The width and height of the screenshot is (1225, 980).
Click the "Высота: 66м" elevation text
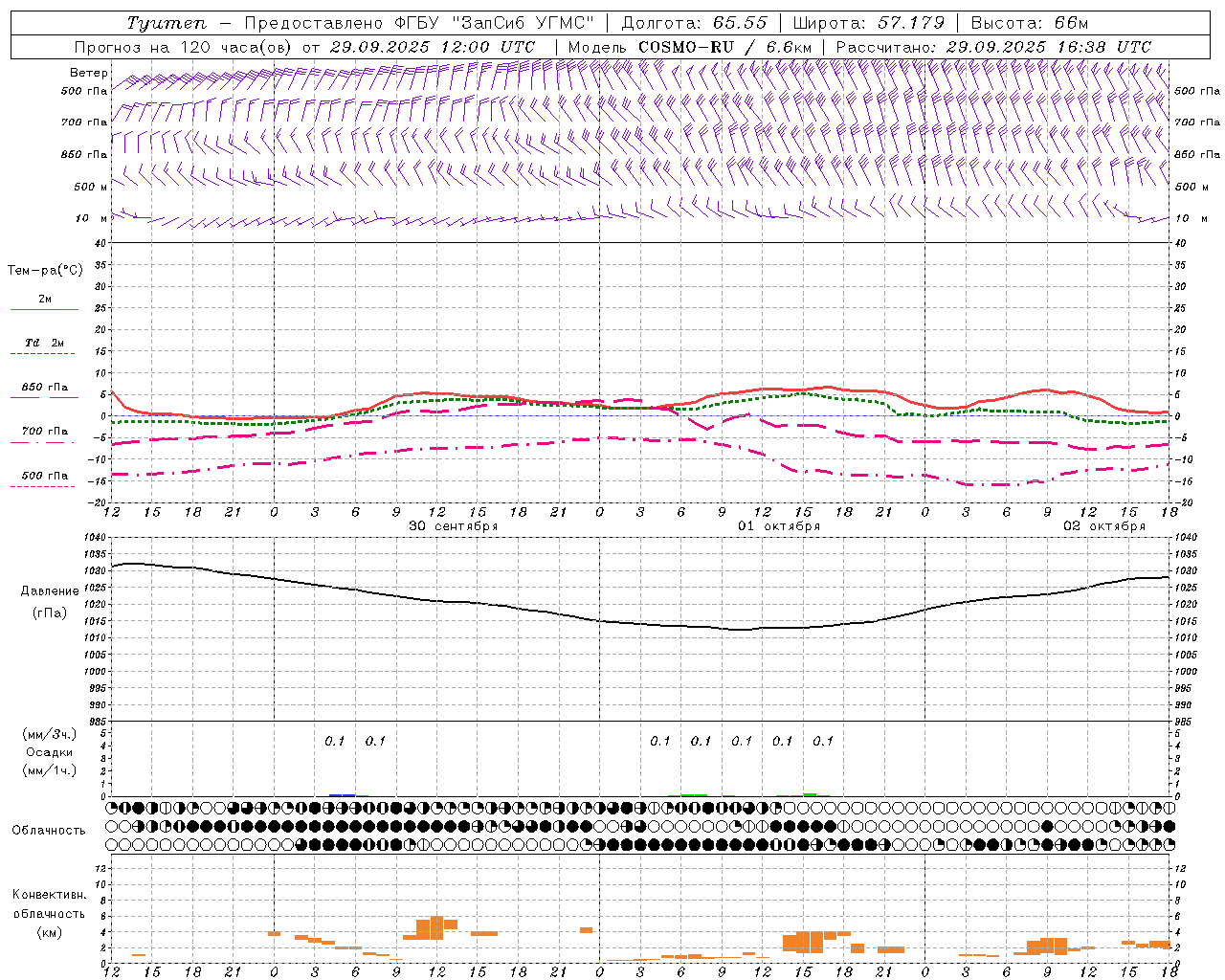pyautogui.click(x=1030, y=23)
